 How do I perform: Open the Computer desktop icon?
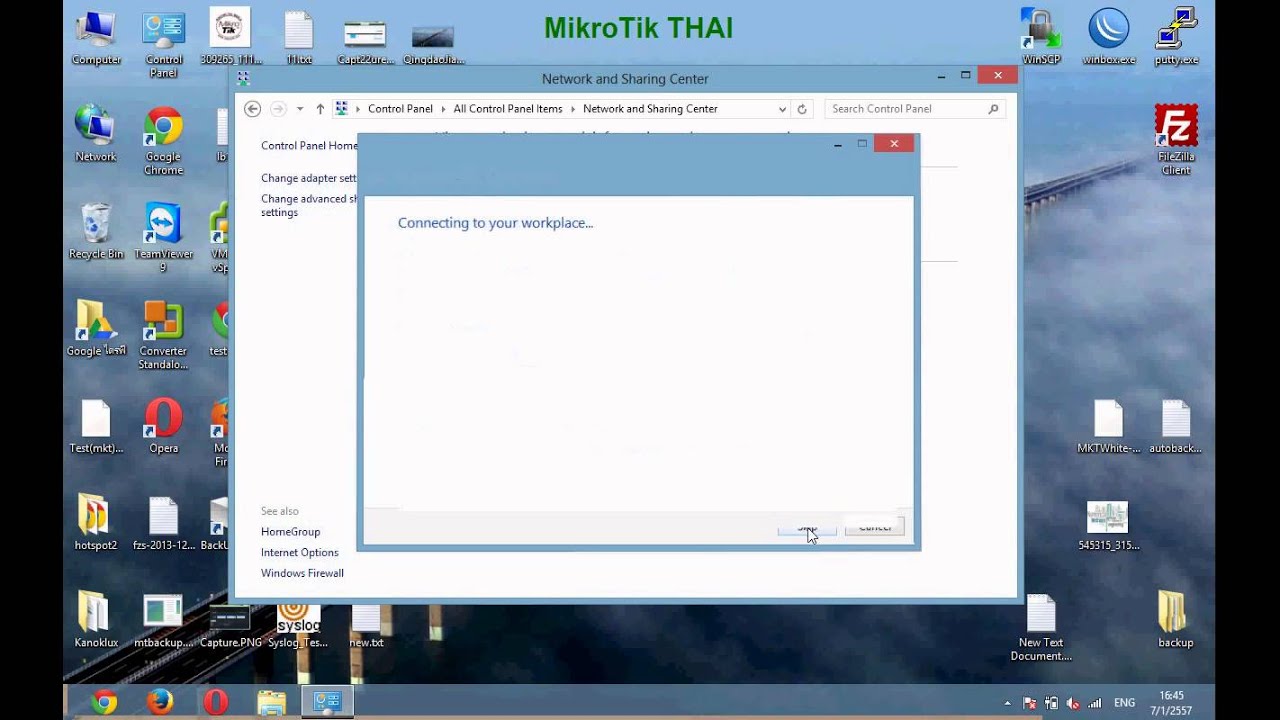pyautogui.click(x=96, y=38)
